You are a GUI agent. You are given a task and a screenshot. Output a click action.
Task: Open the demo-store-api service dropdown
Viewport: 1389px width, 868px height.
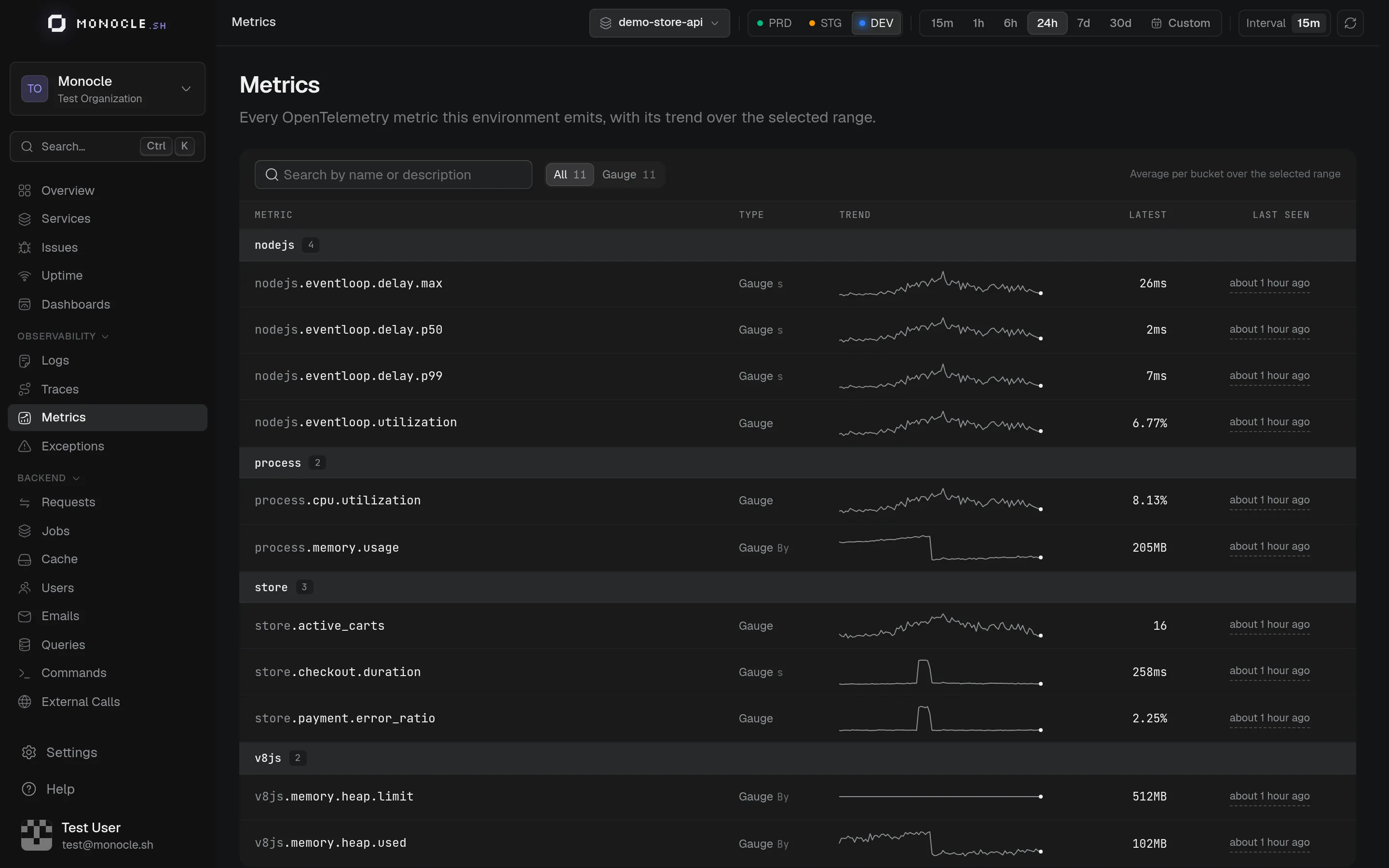click(659, 23)
